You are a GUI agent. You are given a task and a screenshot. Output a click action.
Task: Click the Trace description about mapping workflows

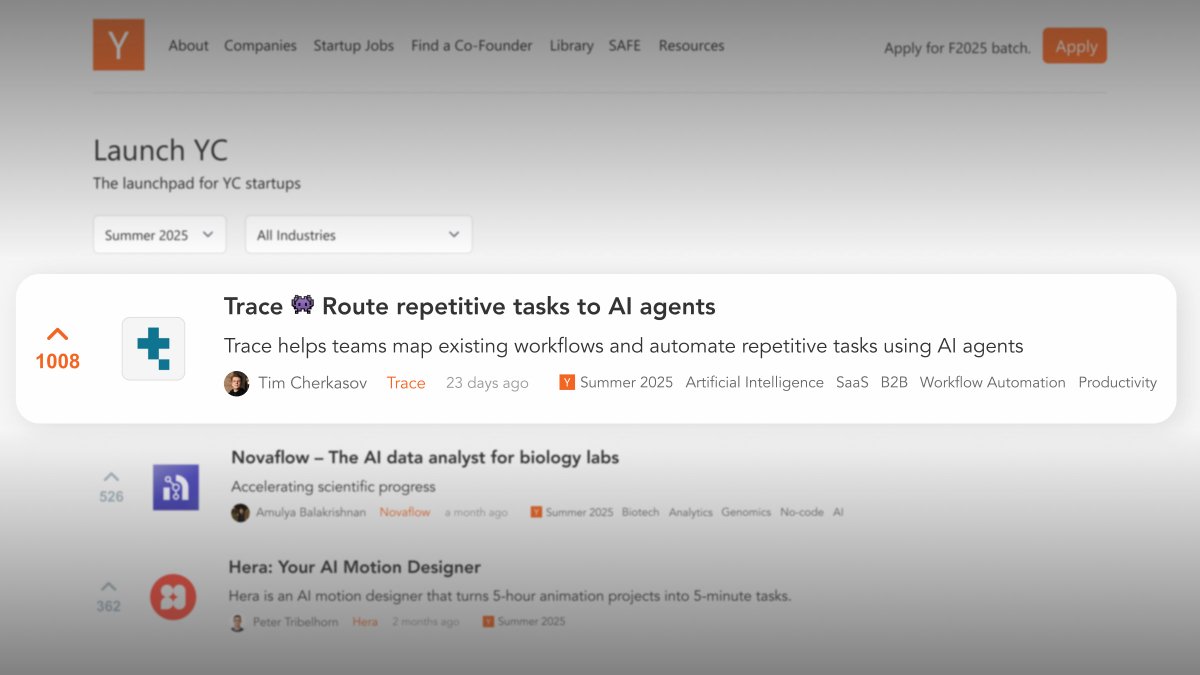624,347
